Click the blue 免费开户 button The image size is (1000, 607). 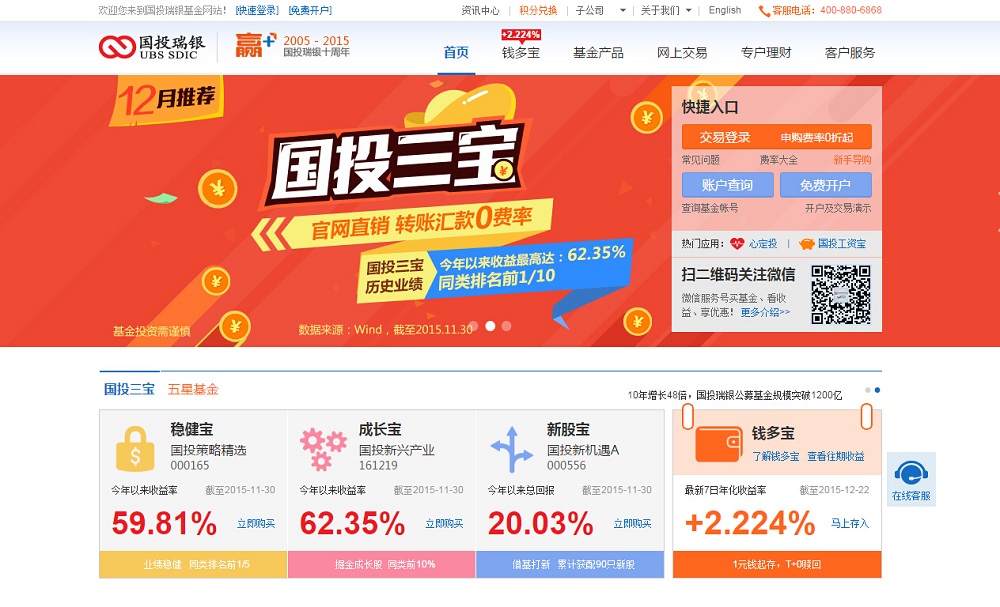pos(825,185)
